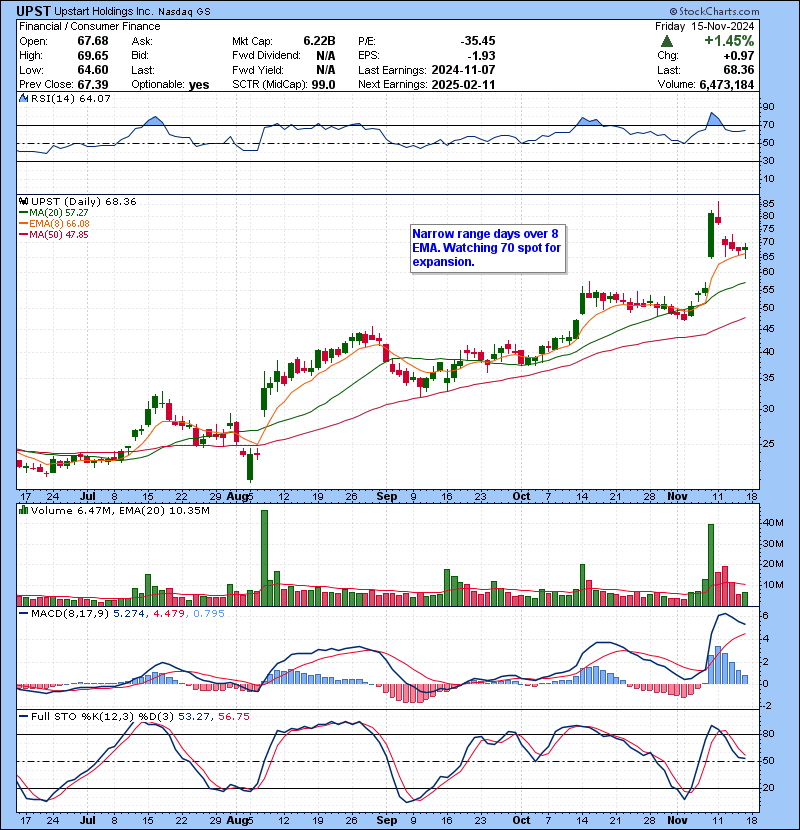Image resolution: width=800 pixels, height=830 pixels.
Task: Click the 85 price axis label
Action: tap(768, 204)
